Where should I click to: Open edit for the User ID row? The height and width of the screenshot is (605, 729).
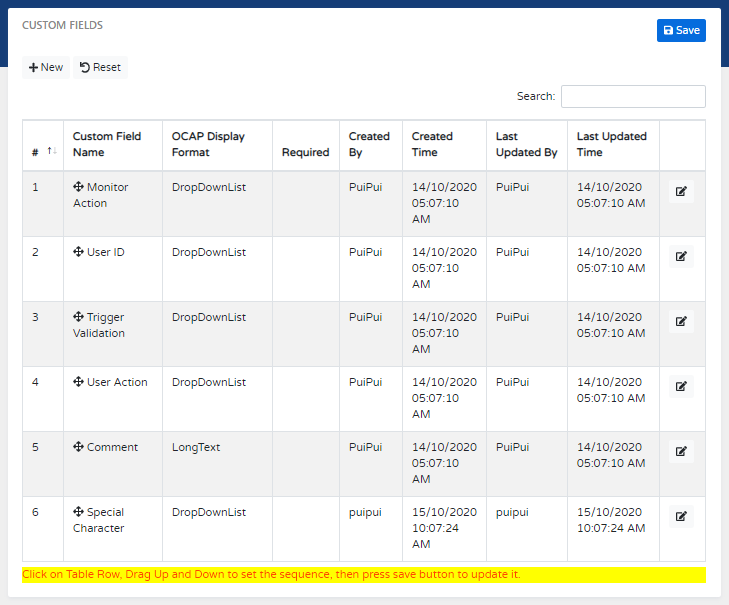coord(681,257)
